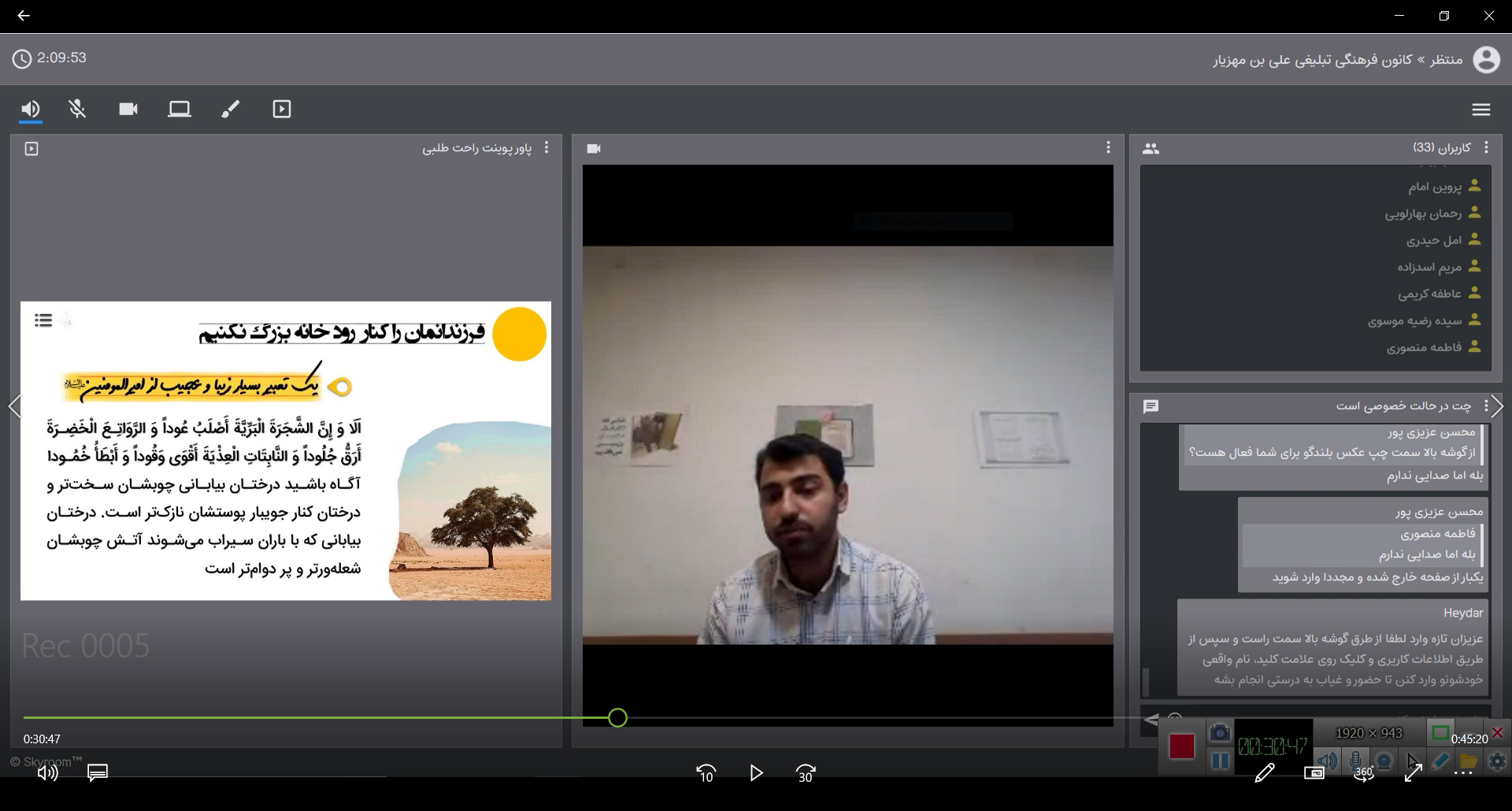Open the chat panel's three-dot menu

(1485, 406)
